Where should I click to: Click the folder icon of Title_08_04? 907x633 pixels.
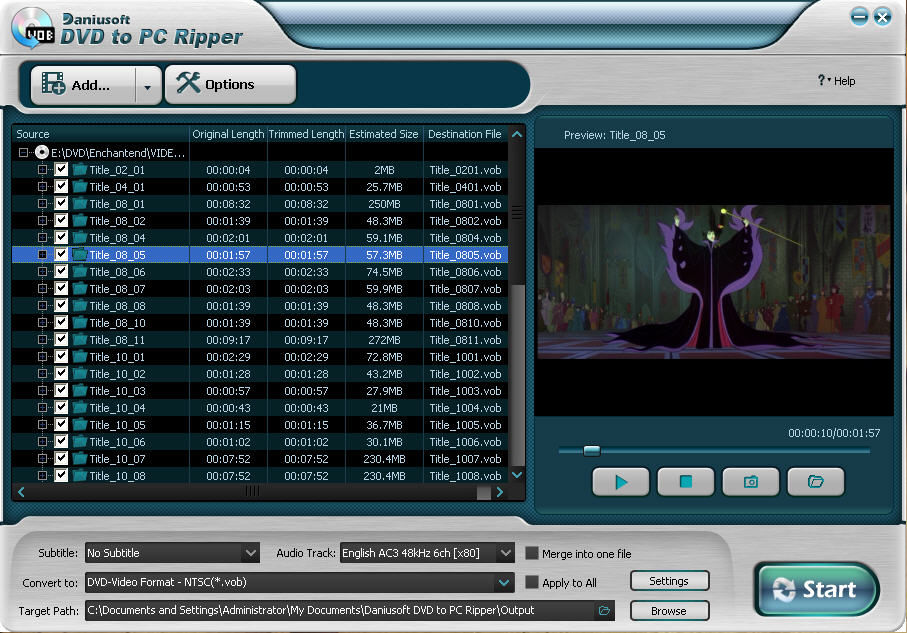point(80,237)
